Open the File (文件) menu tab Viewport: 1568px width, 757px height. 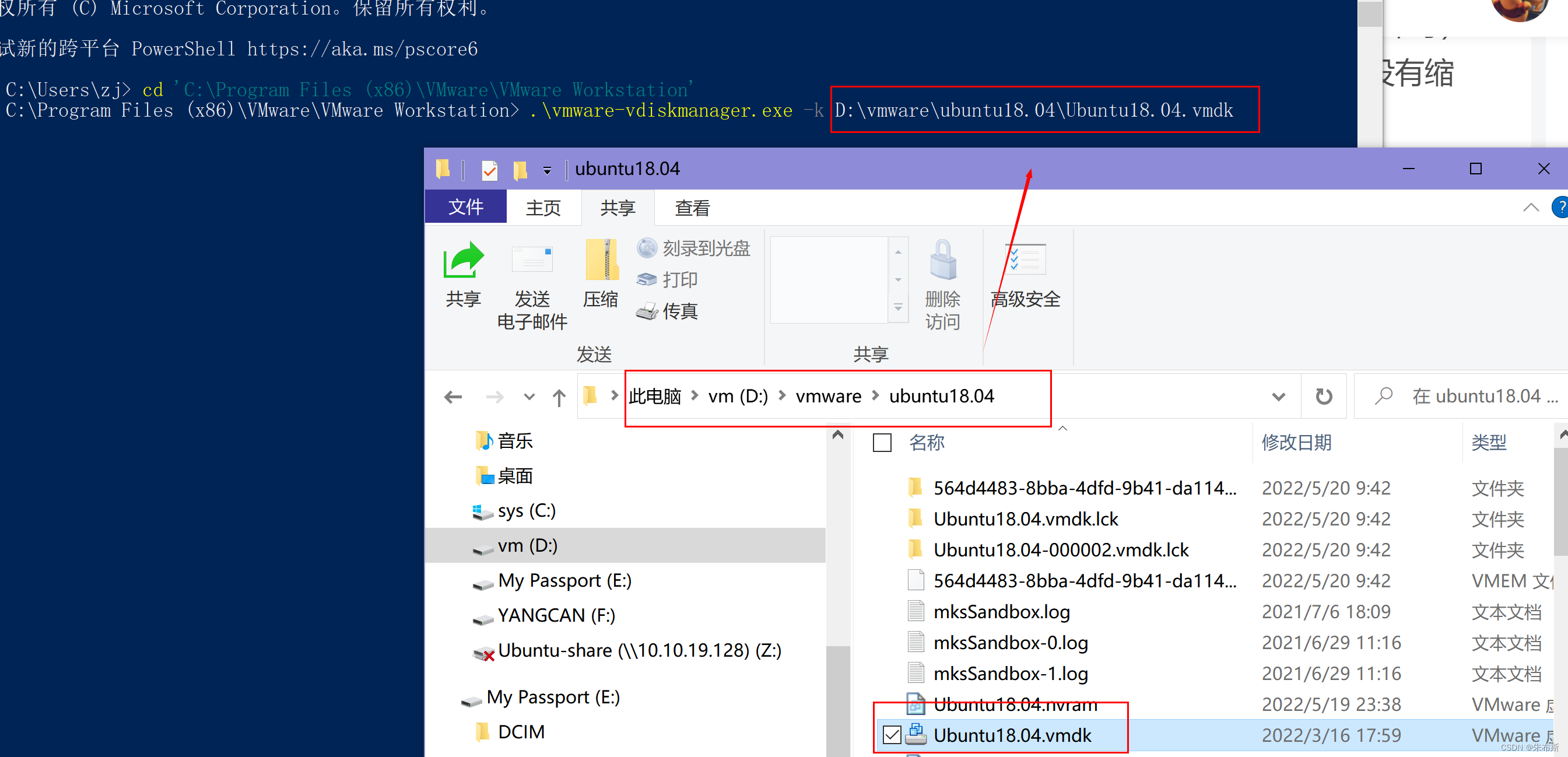pyautogui.click(x=466, y=207)
